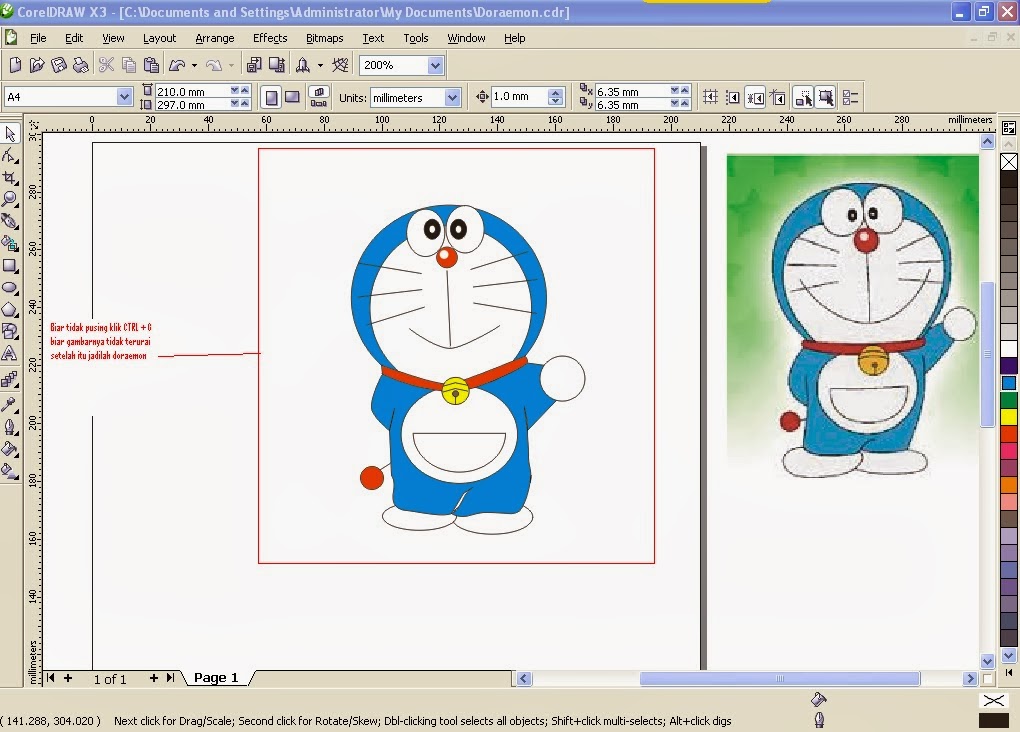Screen dimensions: 1020x732
Task: Open the zoom level dropdown
Action: tap(435, 65)
